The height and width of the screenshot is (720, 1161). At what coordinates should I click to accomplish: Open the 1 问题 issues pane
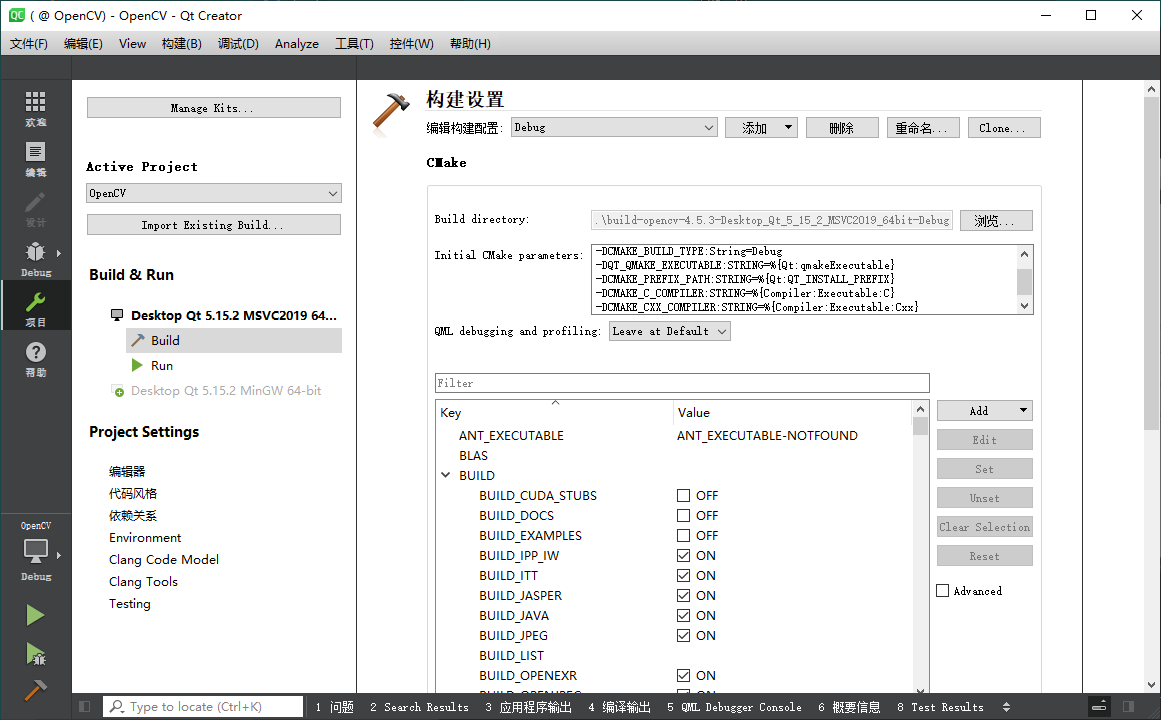coord(334,707)
